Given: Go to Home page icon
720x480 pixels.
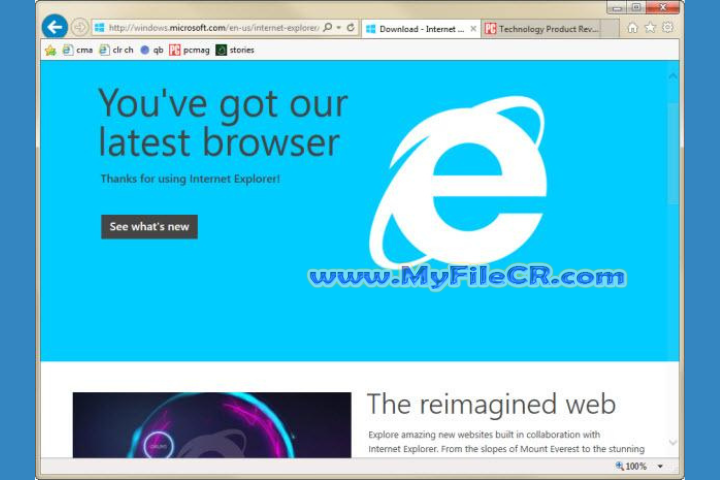Looking at the screenshot, I should click(x=632, y=28).
